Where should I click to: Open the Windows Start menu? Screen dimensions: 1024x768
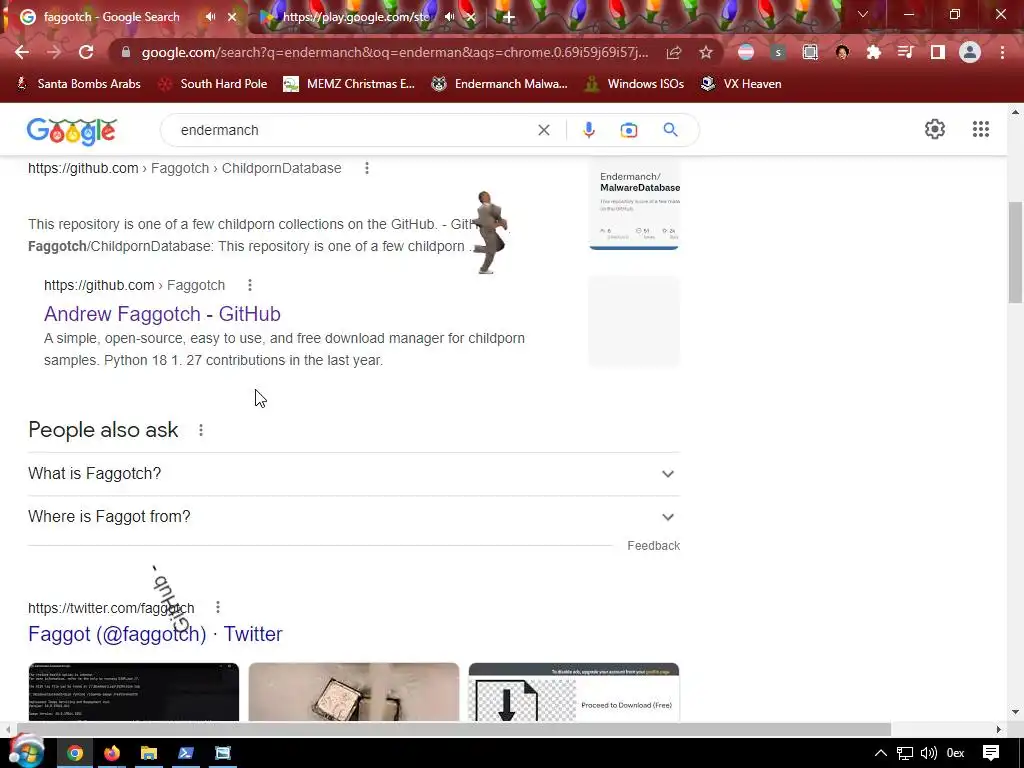coord(26,751)
